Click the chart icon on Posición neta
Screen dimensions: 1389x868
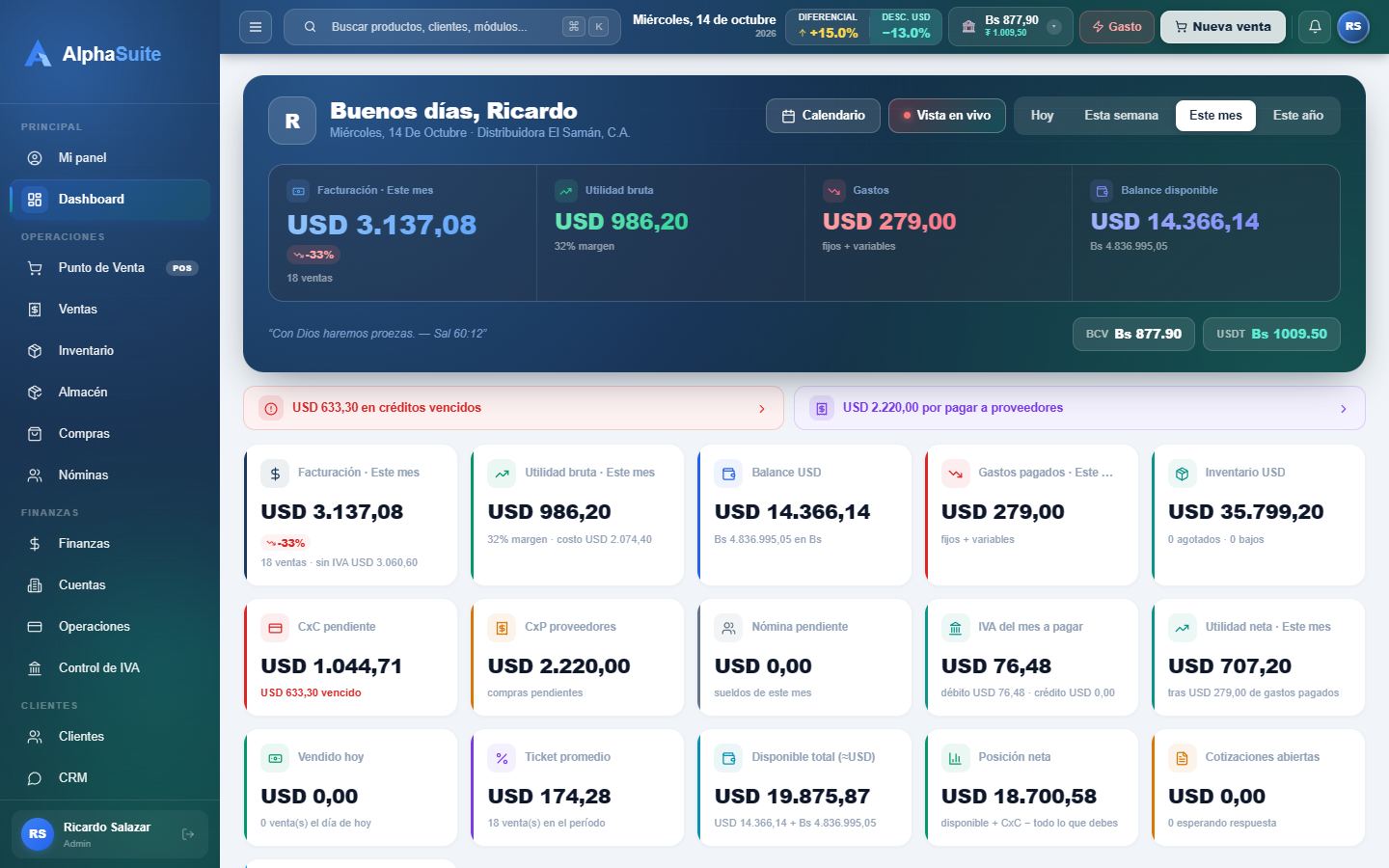click(x=956, y=758)
